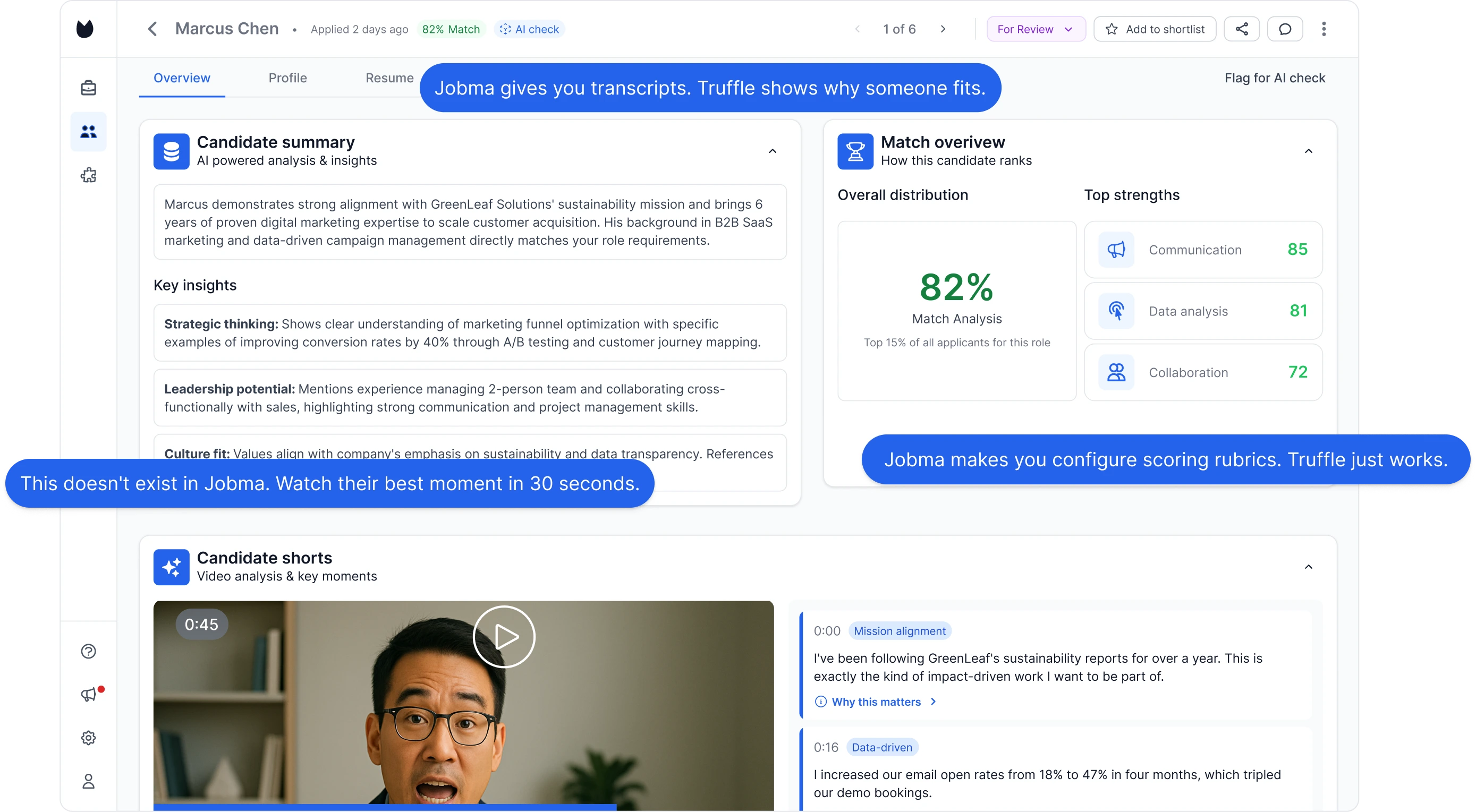Play the candidate short video

pos(504,637)
